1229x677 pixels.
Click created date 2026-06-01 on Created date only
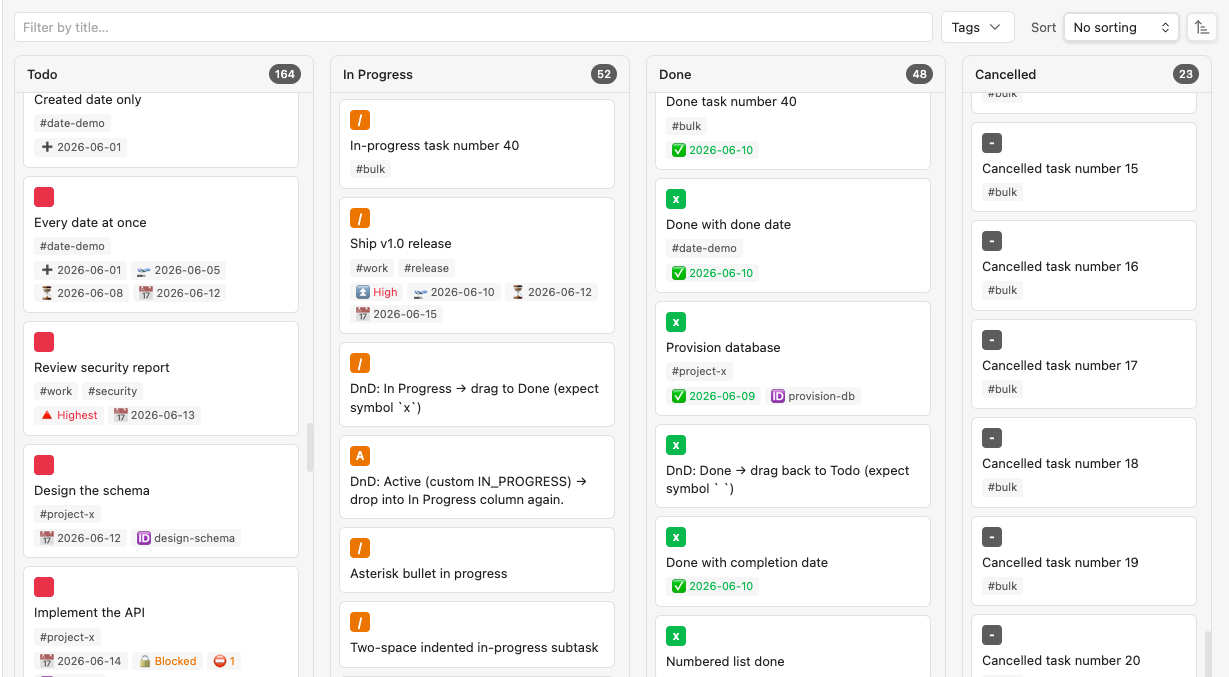(81, 147)
